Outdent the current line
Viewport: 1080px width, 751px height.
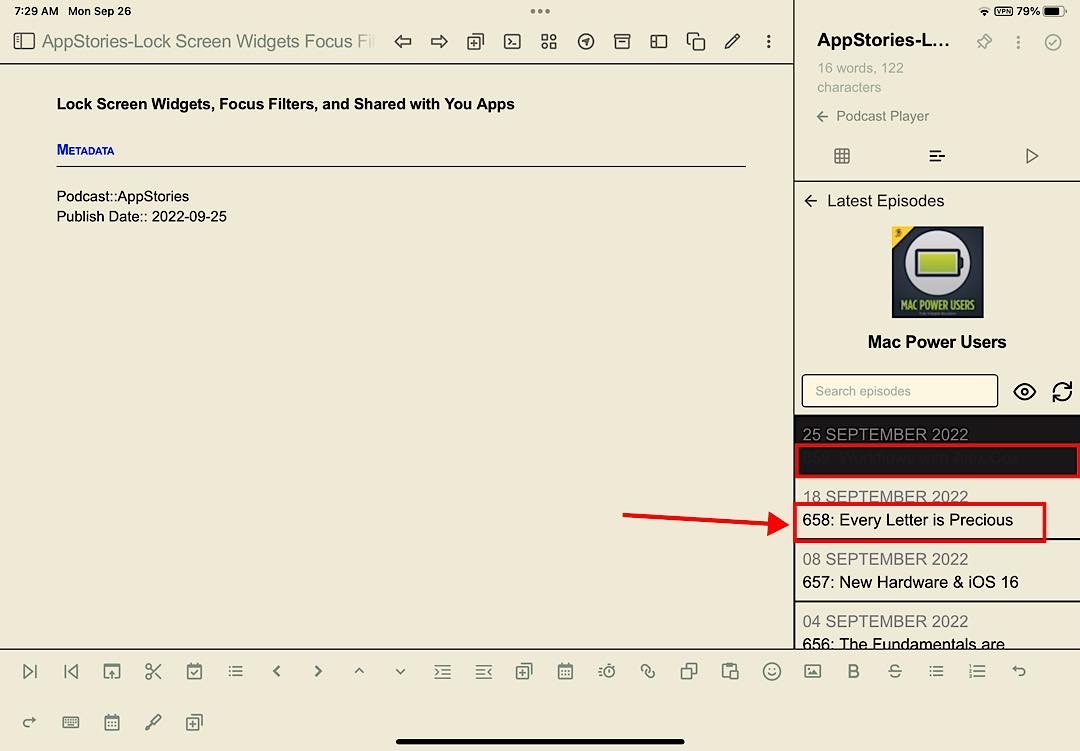[x=484, y=671]
